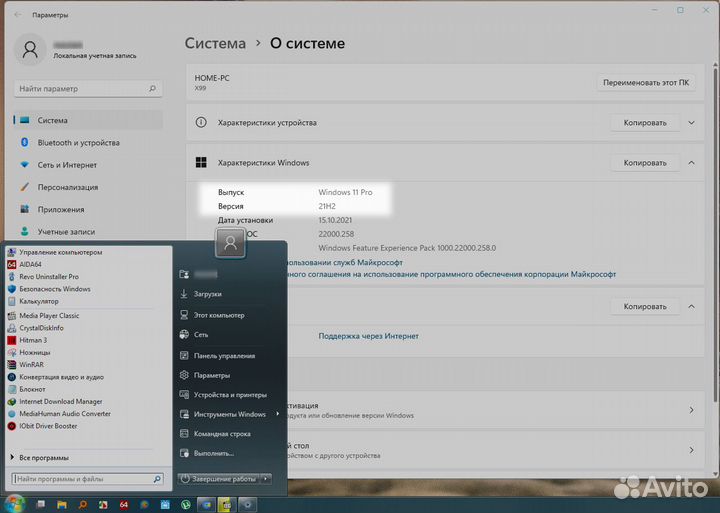Open Сеть in Start menu right pane

pyautogui.click(x=194, y=334)
